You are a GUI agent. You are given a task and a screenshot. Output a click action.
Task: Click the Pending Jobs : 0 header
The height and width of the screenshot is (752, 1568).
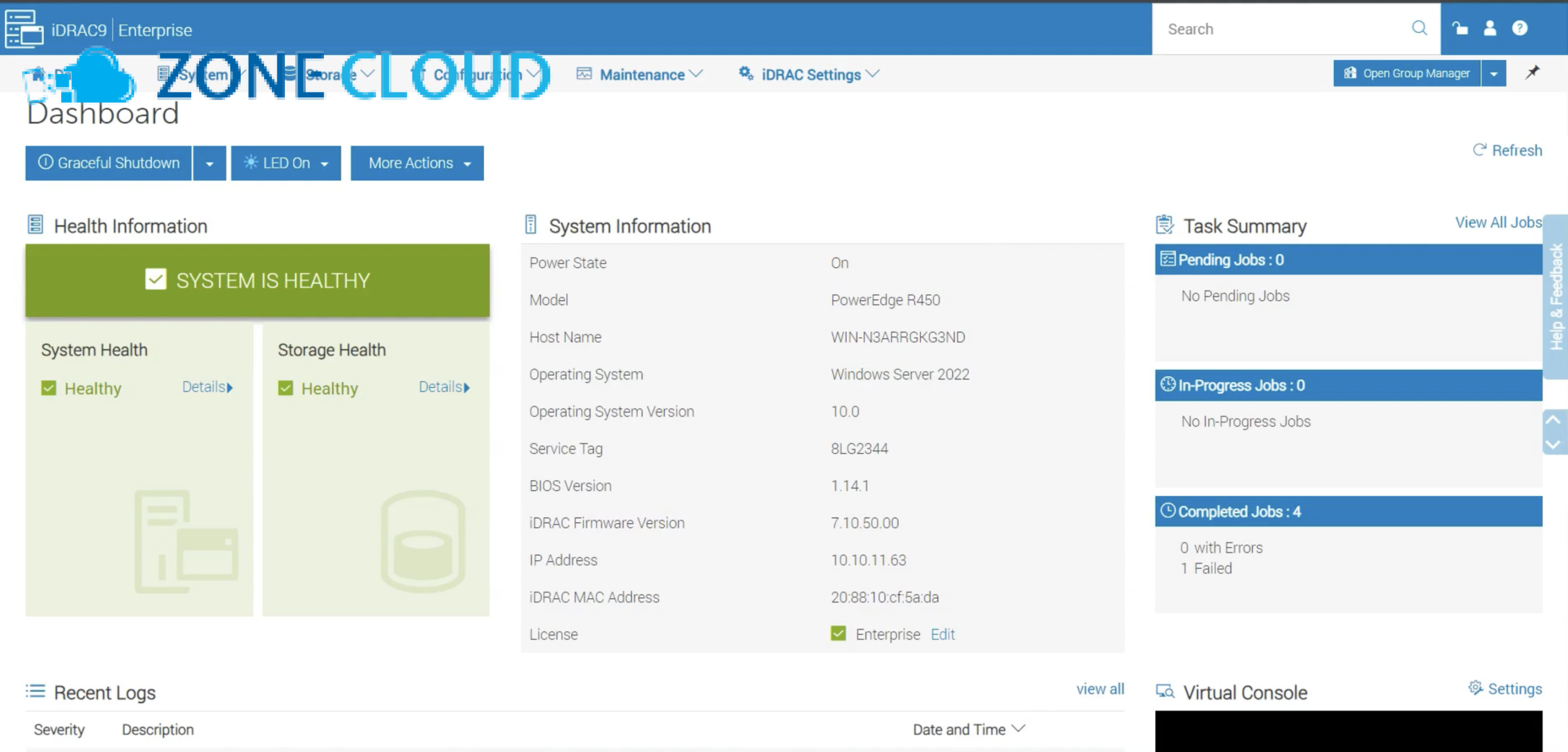coord(1349,260)
